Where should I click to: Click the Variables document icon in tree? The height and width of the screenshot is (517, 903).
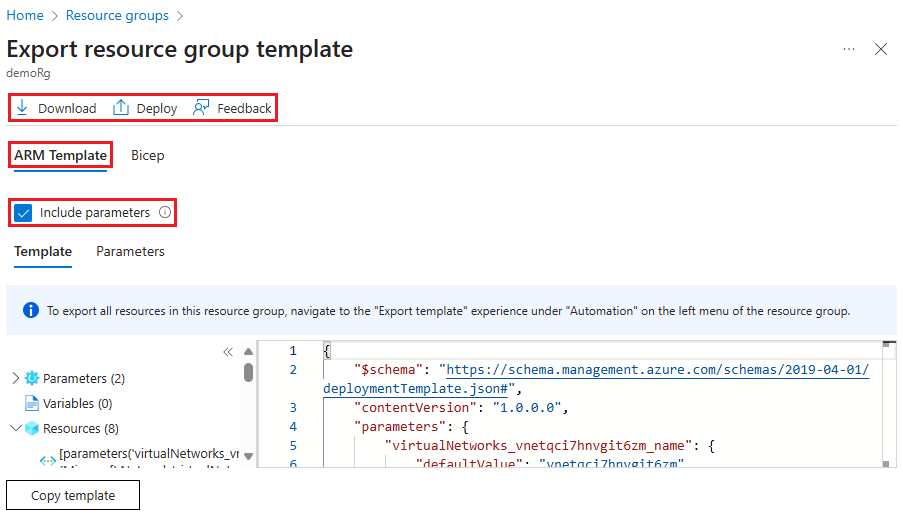(31, 404)
